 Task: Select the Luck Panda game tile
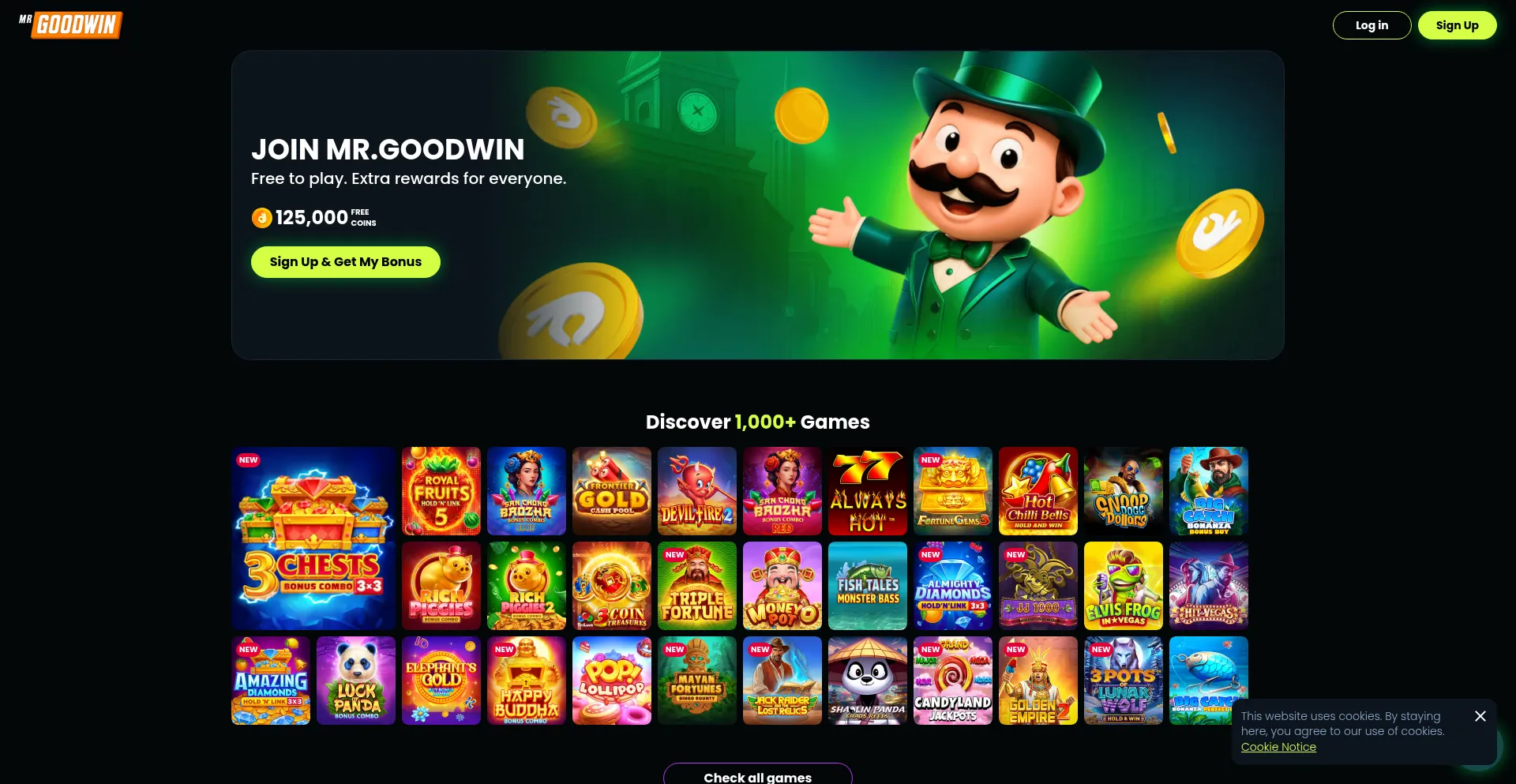pos(356,681)
